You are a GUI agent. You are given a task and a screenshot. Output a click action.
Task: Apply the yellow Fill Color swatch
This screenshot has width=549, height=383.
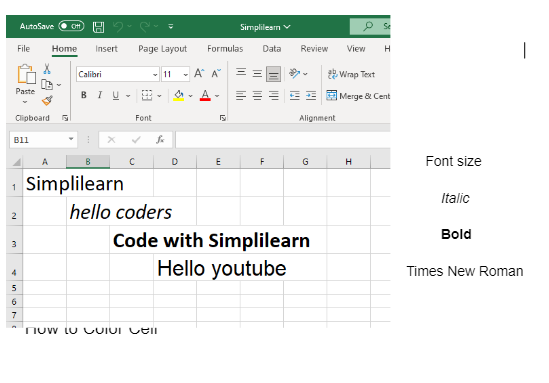(179, 95)
